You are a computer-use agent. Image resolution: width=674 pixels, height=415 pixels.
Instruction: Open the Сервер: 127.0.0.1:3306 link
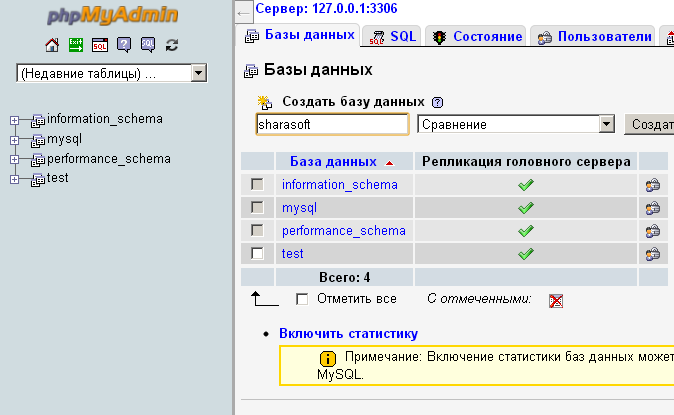326,8
